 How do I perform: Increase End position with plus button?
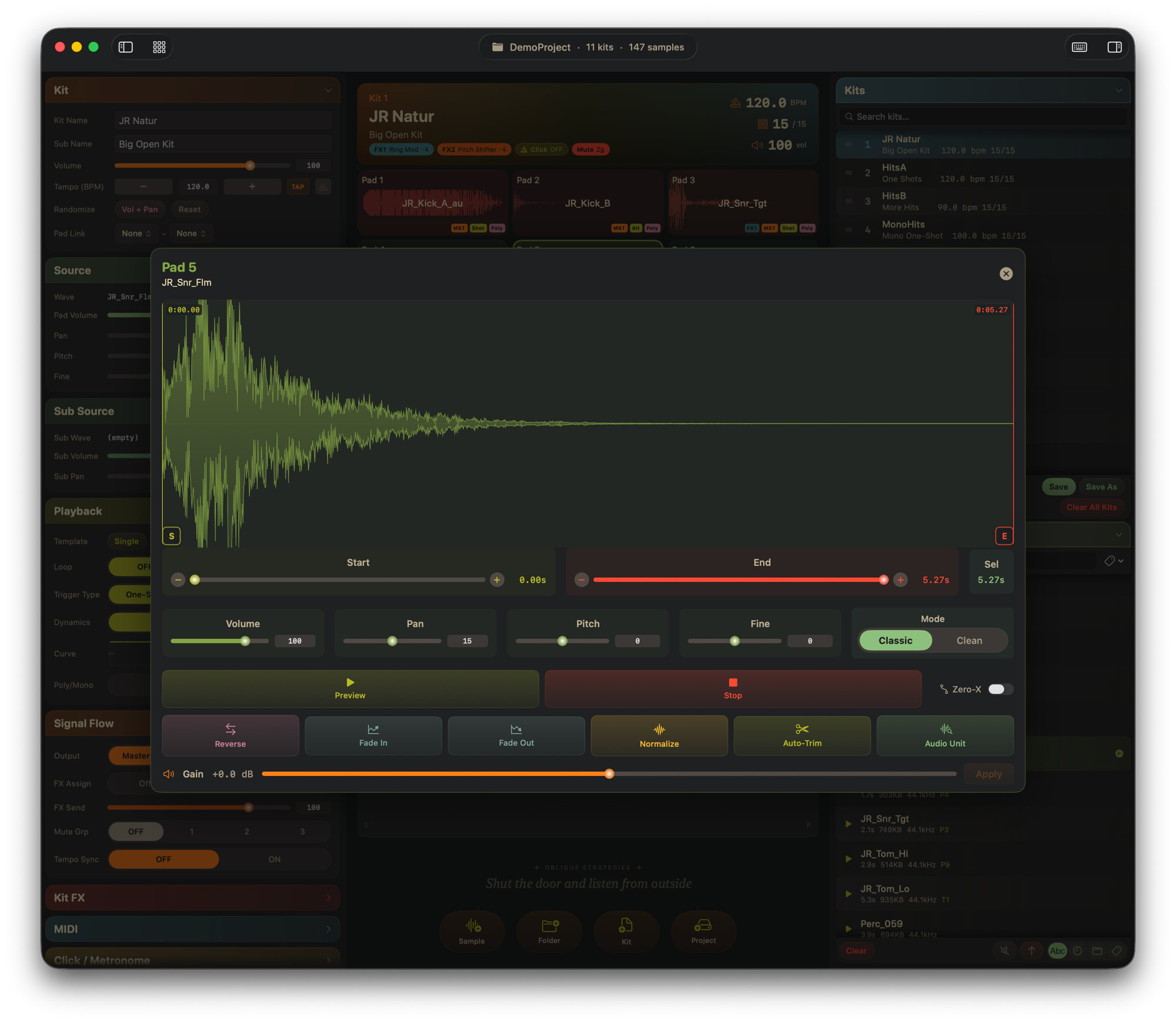click(900, 580)
